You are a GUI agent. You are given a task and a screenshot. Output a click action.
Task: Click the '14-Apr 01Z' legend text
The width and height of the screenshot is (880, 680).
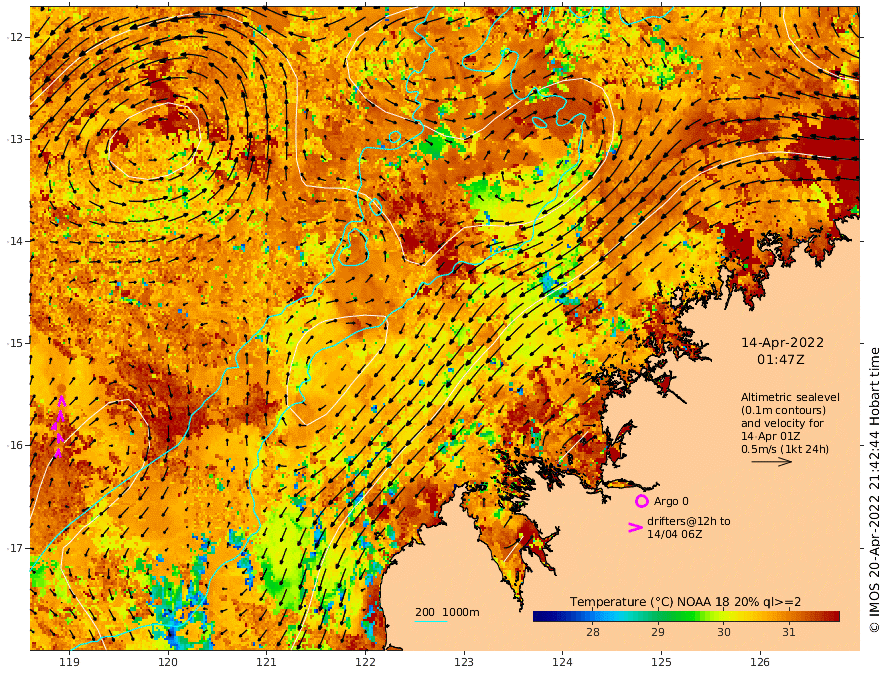click(771, 436)
